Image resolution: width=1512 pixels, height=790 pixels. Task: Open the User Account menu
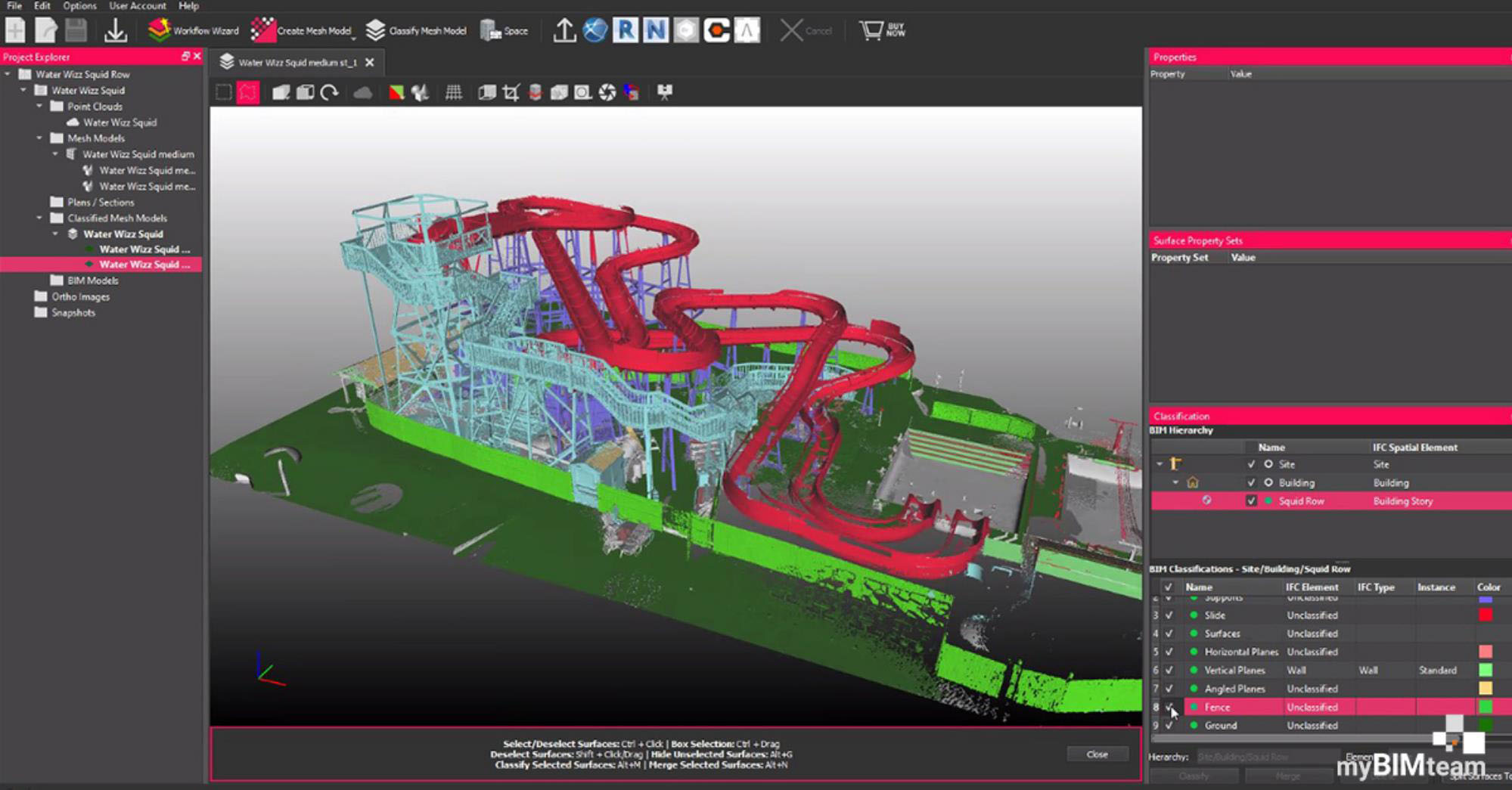[137, 6]
